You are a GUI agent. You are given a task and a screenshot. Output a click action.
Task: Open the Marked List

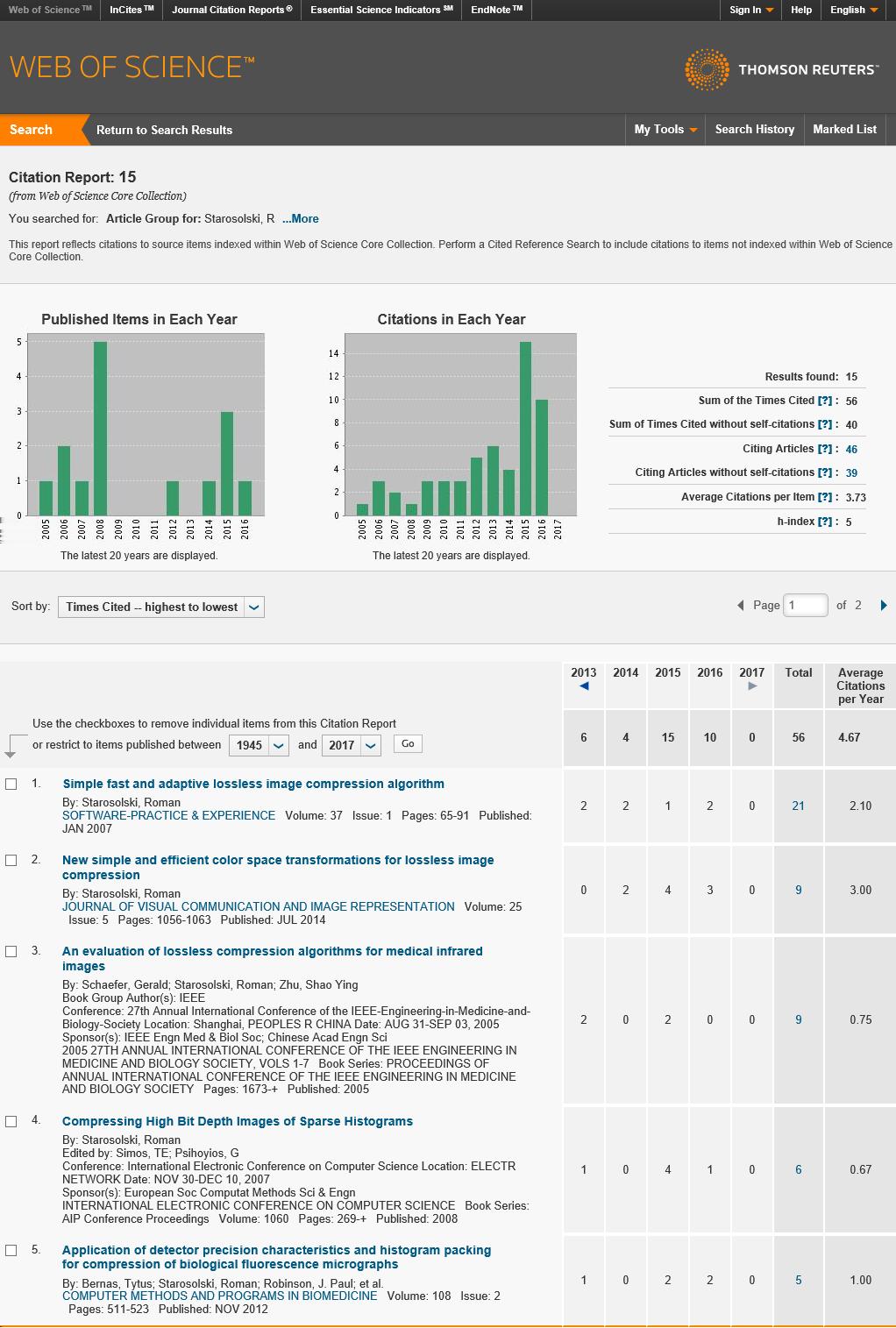844,130
